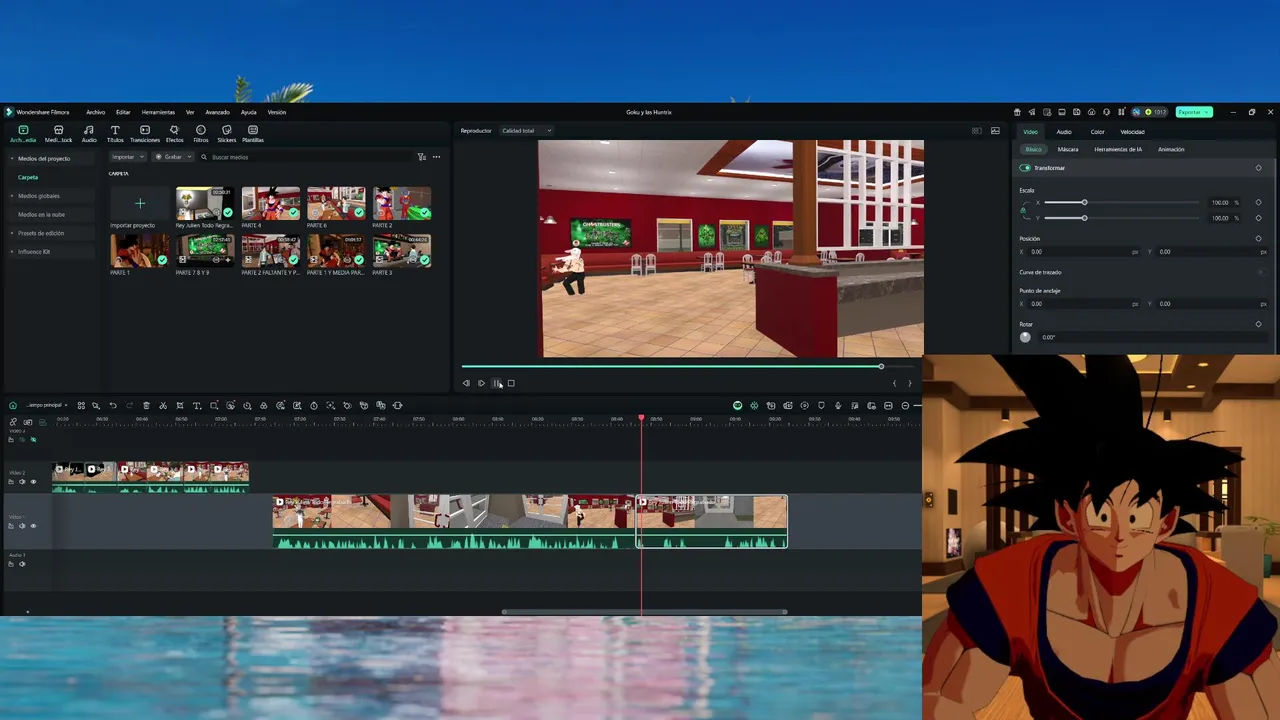Switch to the Color tab
This screenshot has height=720, width=1280.
tap(1097, 132)
